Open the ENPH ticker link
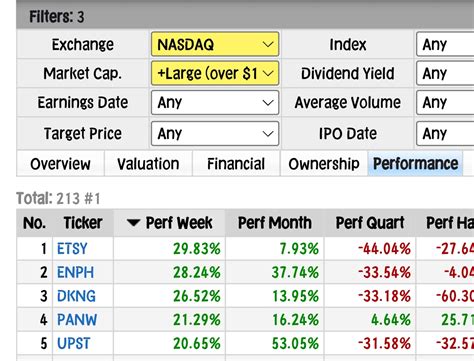This screenshot has width=474, height=361. 75,272
